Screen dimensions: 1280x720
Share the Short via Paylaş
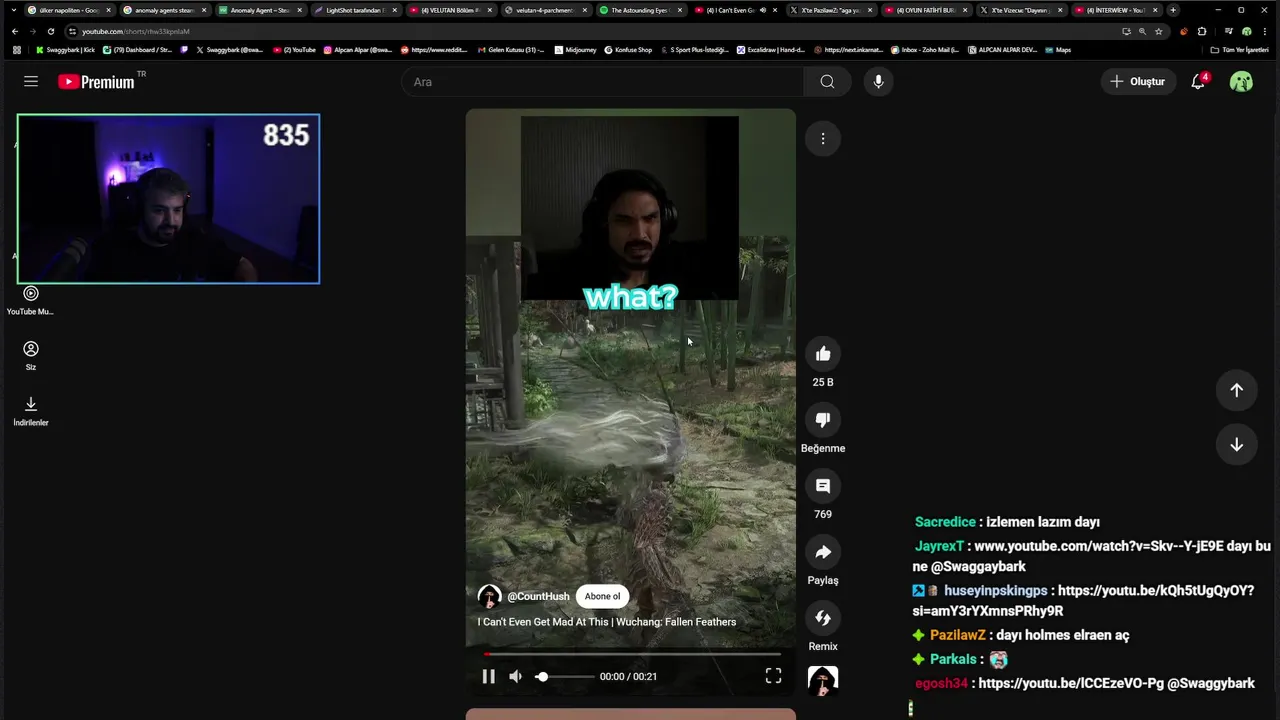823,552
